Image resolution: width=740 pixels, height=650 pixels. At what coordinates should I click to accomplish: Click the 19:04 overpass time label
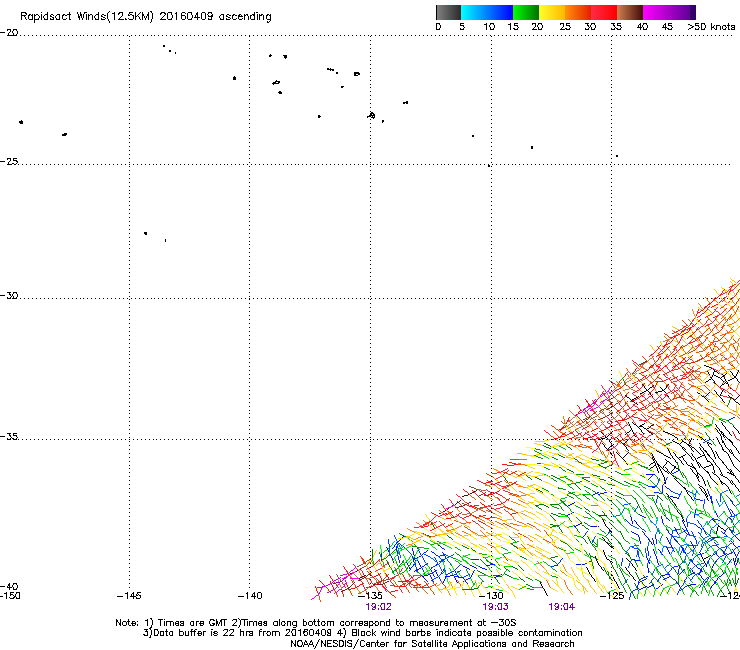coord(562,607)
